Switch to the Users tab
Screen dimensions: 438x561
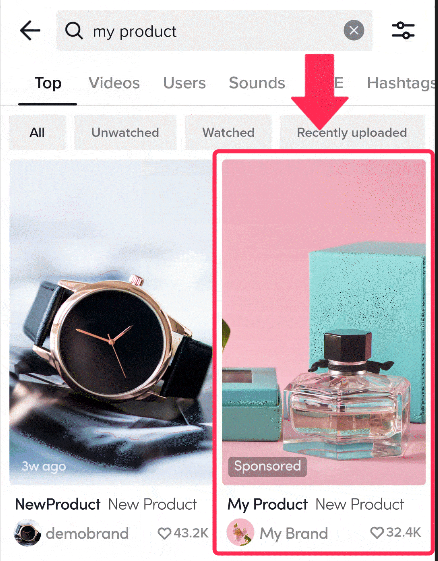[184, 83]
